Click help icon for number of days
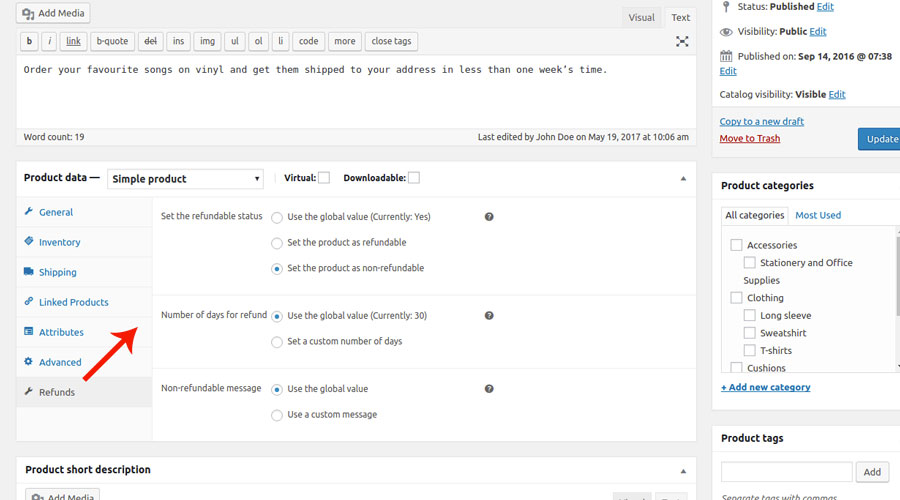Viewport: 900px width, 500px height. pyautogui.click(x=489, y=315)
